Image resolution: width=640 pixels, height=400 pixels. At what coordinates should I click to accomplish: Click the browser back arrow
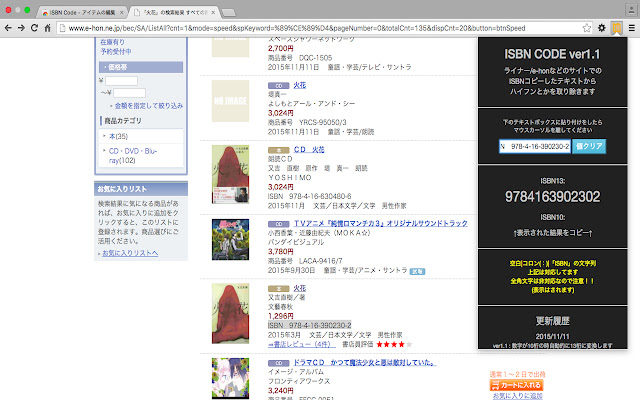pos(10,29)
